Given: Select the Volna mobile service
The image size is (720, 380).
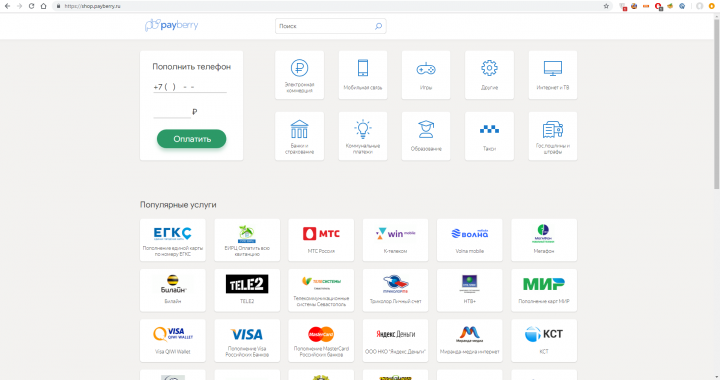Looking at the screenshot, I should coord(470,240).
